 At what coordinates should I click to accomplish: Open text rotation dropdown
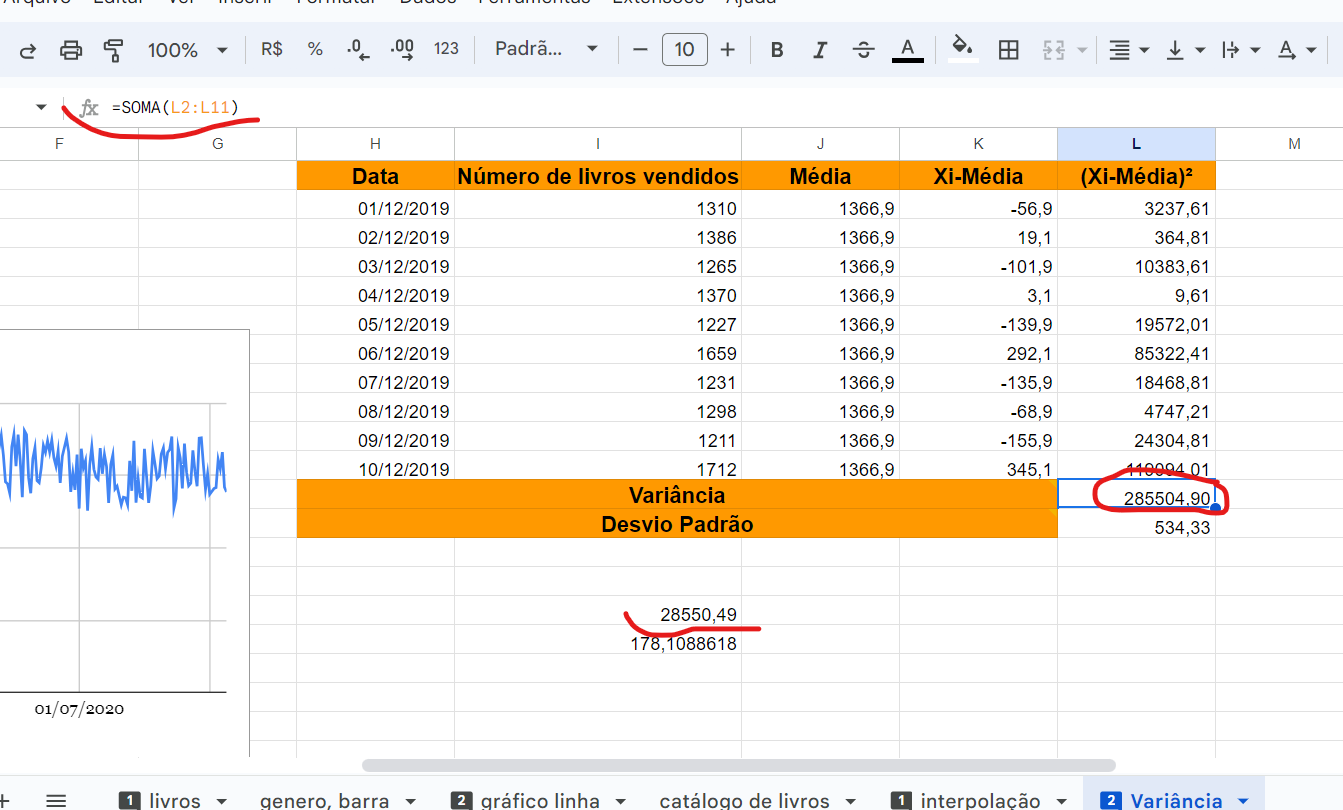click(1297, 50)
